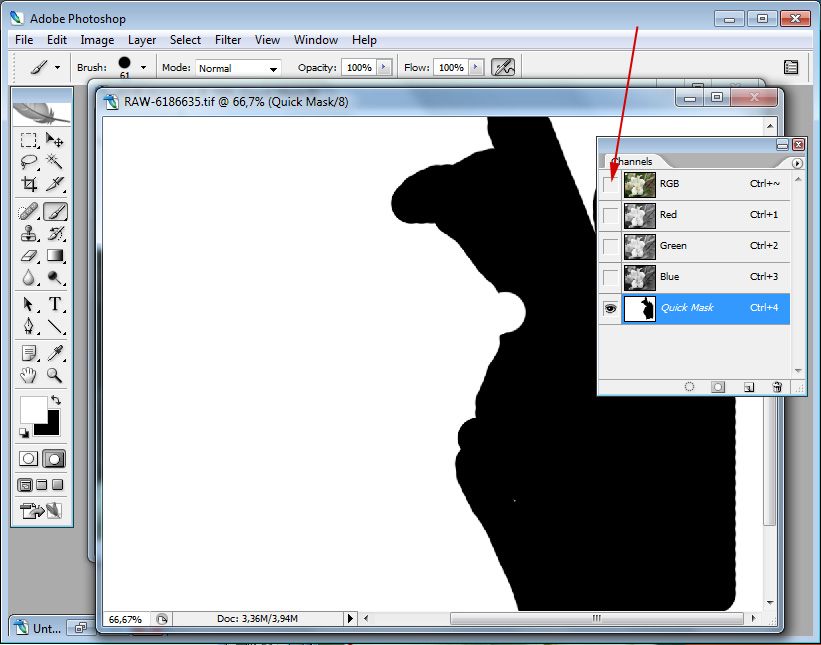Create new channel in Channels panel
Image resolution: width=821 pixels, height=645 pixels.
749,387
